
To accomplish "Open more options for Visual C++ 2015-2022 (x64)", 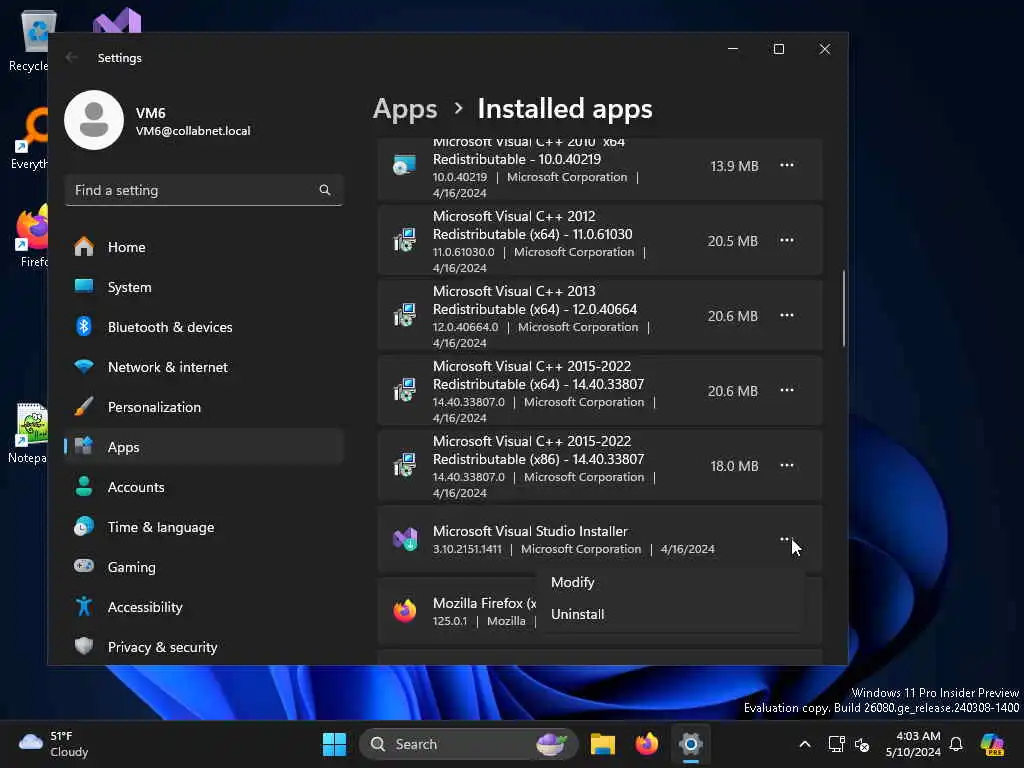I will 787,391.
